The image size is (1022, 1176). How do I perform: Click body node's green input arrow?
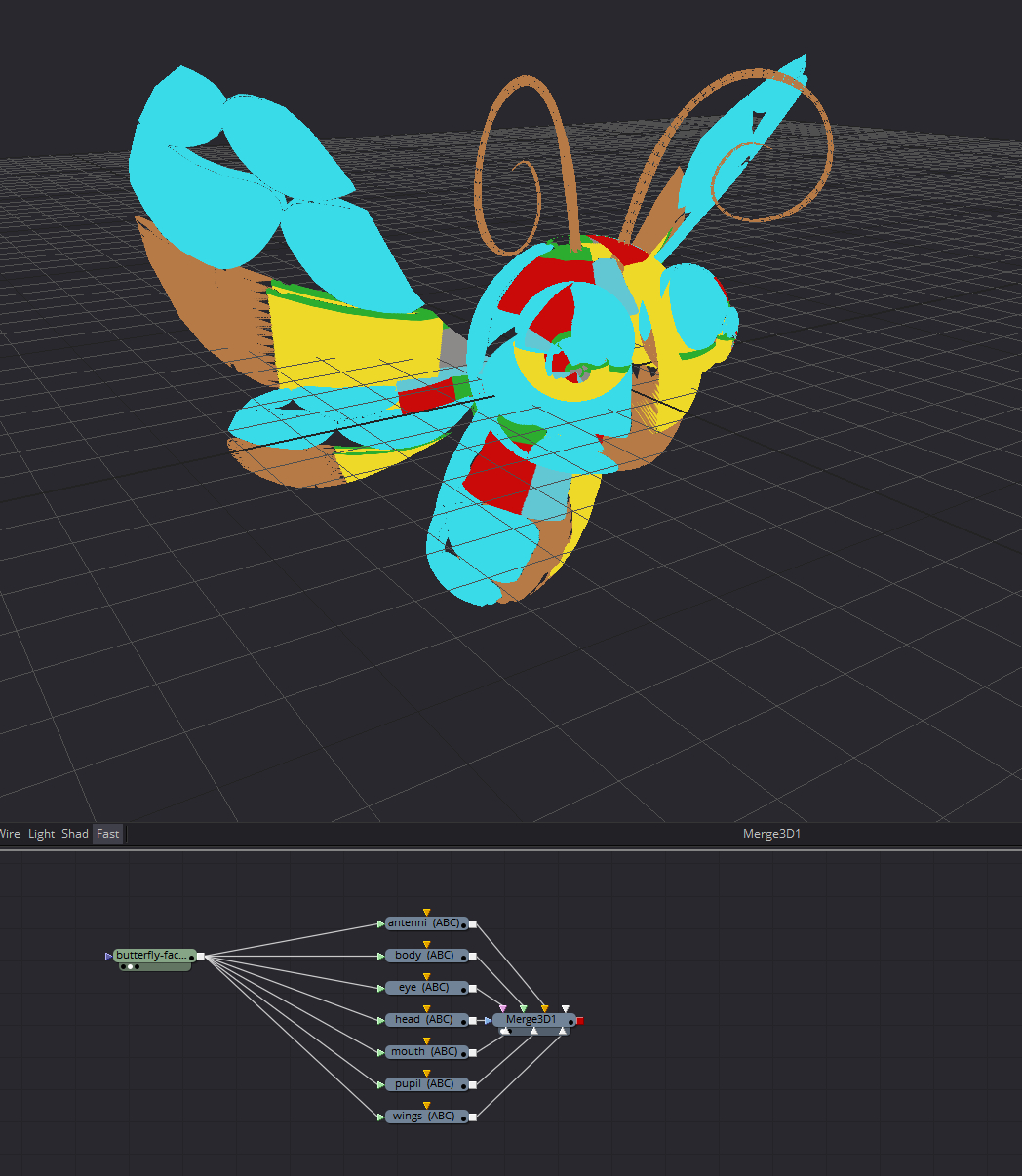[x=381, y=956]
